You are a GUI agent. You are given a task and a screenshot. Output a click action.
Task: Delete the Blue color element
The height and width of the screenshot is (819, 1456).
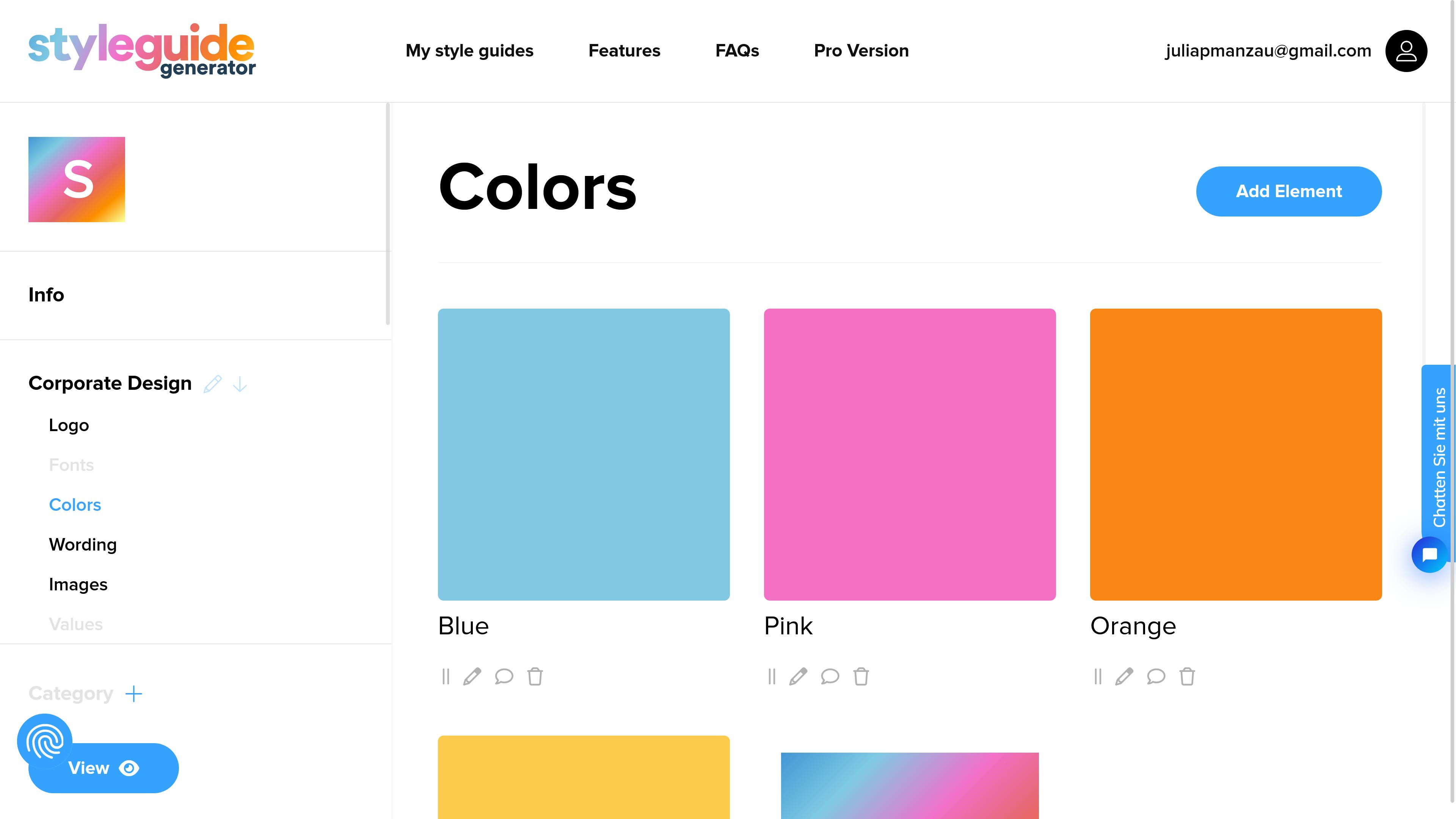pyautogui.click(x=535, y=676)
